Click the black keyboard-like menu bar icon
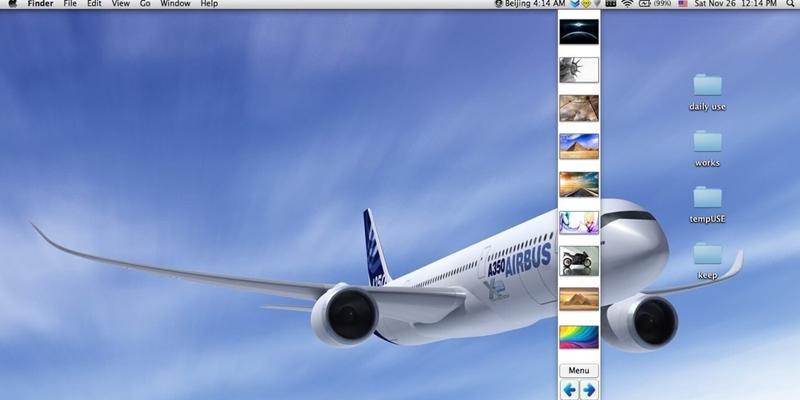The width and height of the screenshot is (800, 400). point(611,4)
